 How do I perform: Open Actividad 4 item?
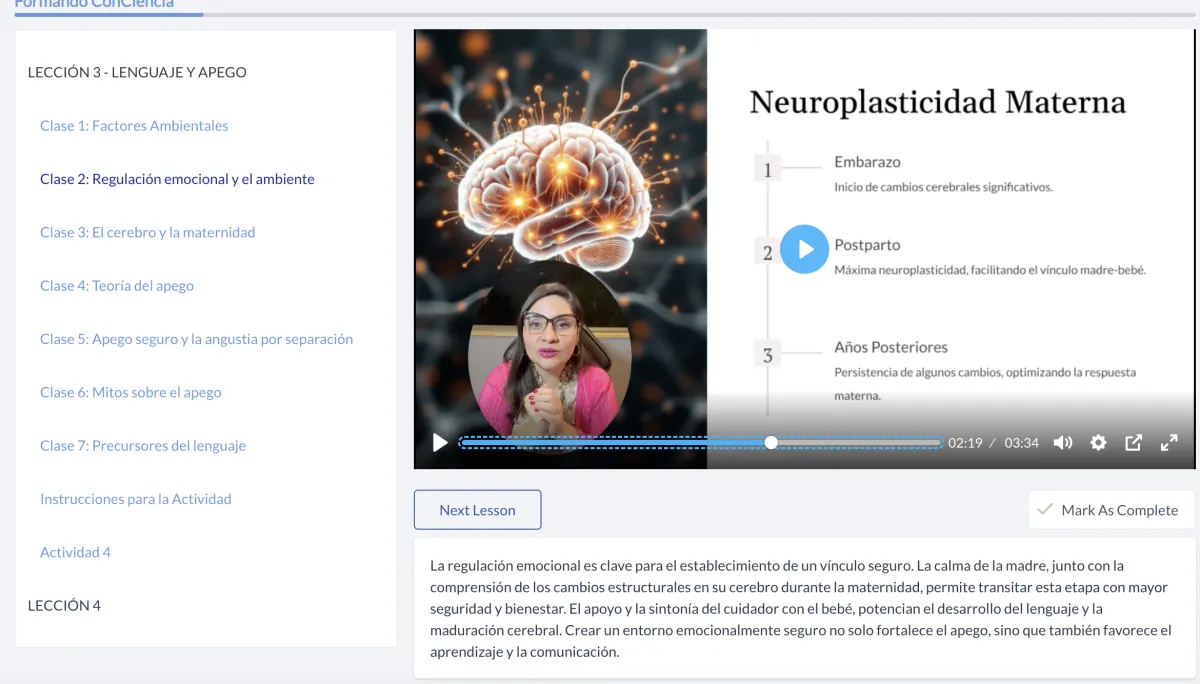[75, 552]
